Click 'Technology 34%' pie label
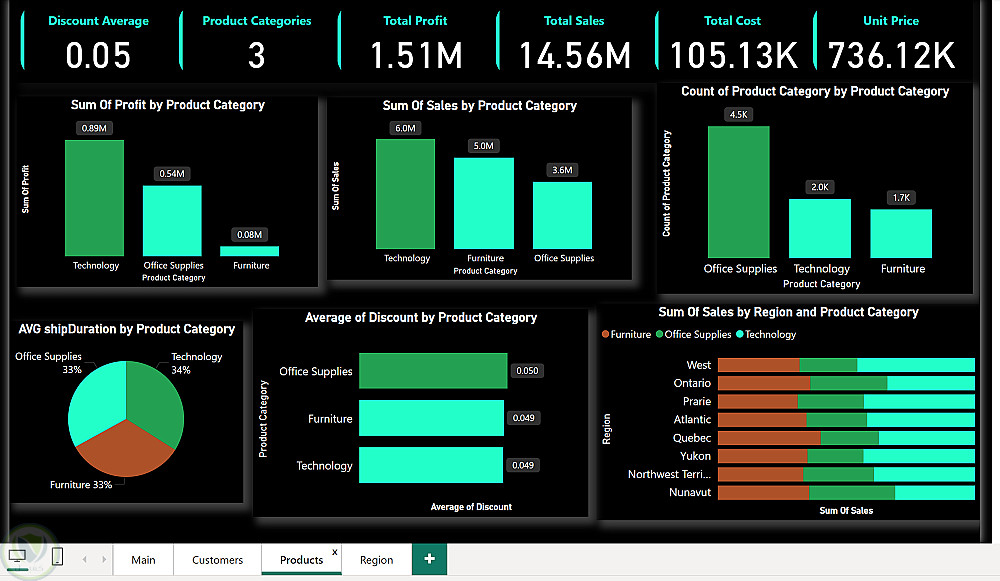This screenshot has height=581, width=1000. (x=196, y=363)
